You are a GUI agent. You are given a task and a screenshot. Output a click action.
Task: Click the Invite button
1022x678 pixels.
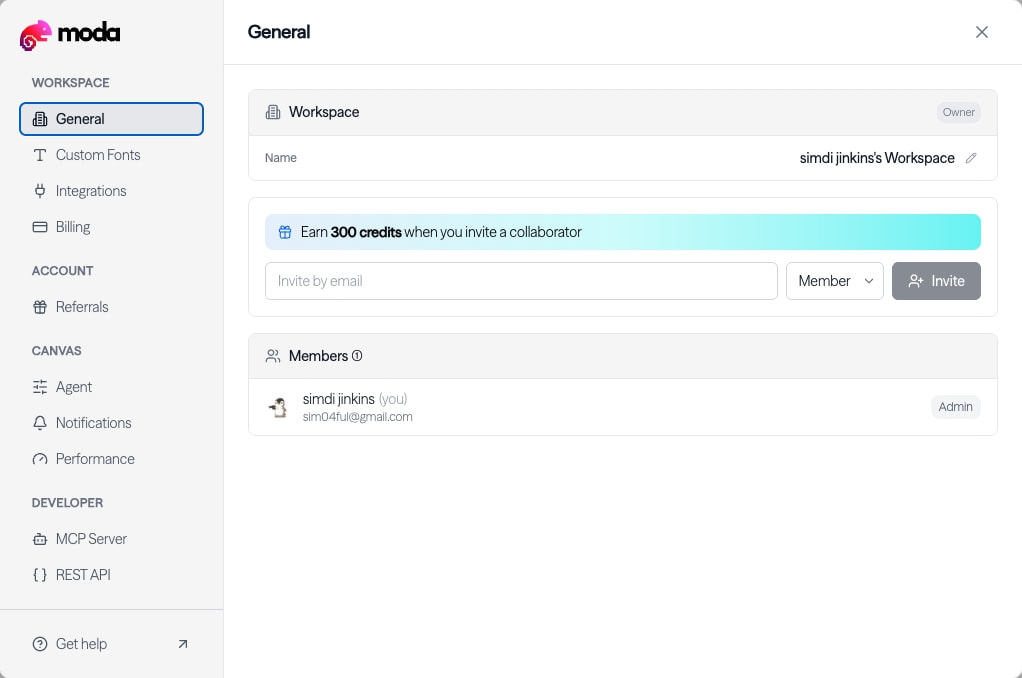pos(936,281)
